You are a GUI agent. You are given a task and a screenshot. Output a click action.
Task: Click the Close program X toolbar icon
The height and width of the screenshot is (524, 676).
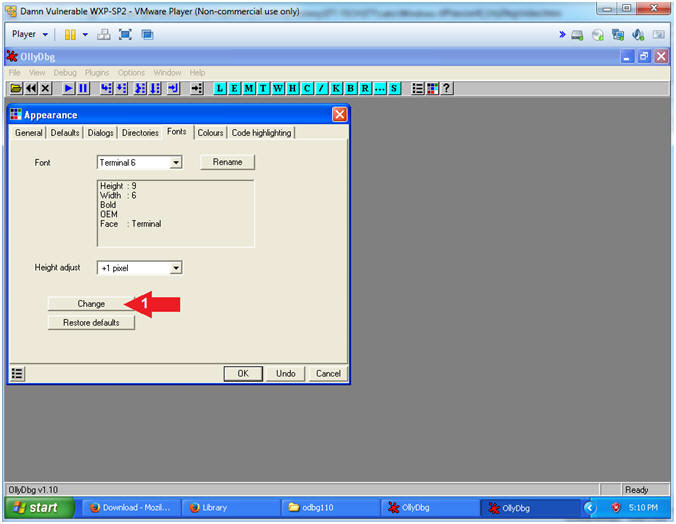pos(45,88)
